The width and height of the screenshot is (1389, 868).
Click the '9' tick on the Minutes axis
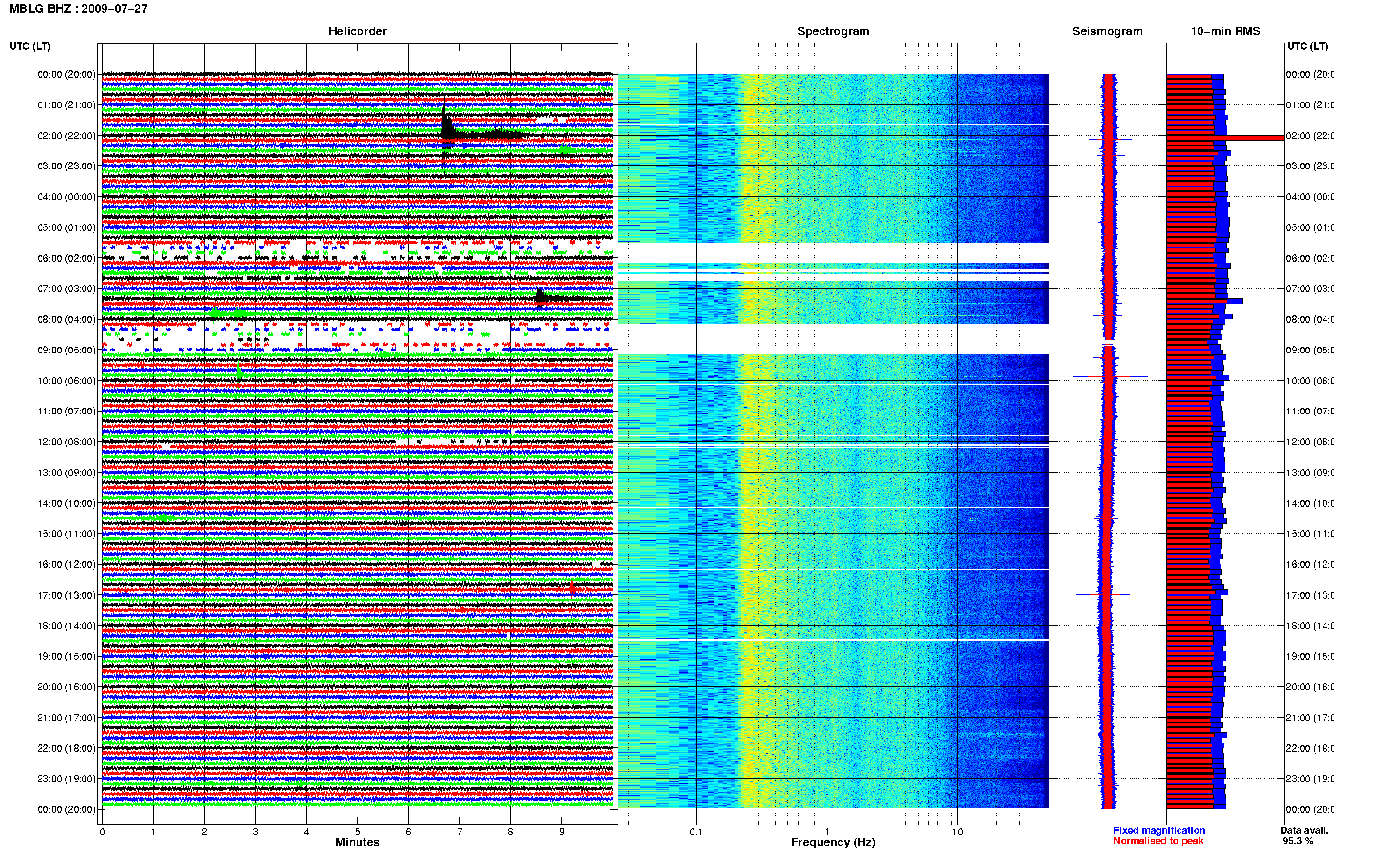click(x=562, y=832)
